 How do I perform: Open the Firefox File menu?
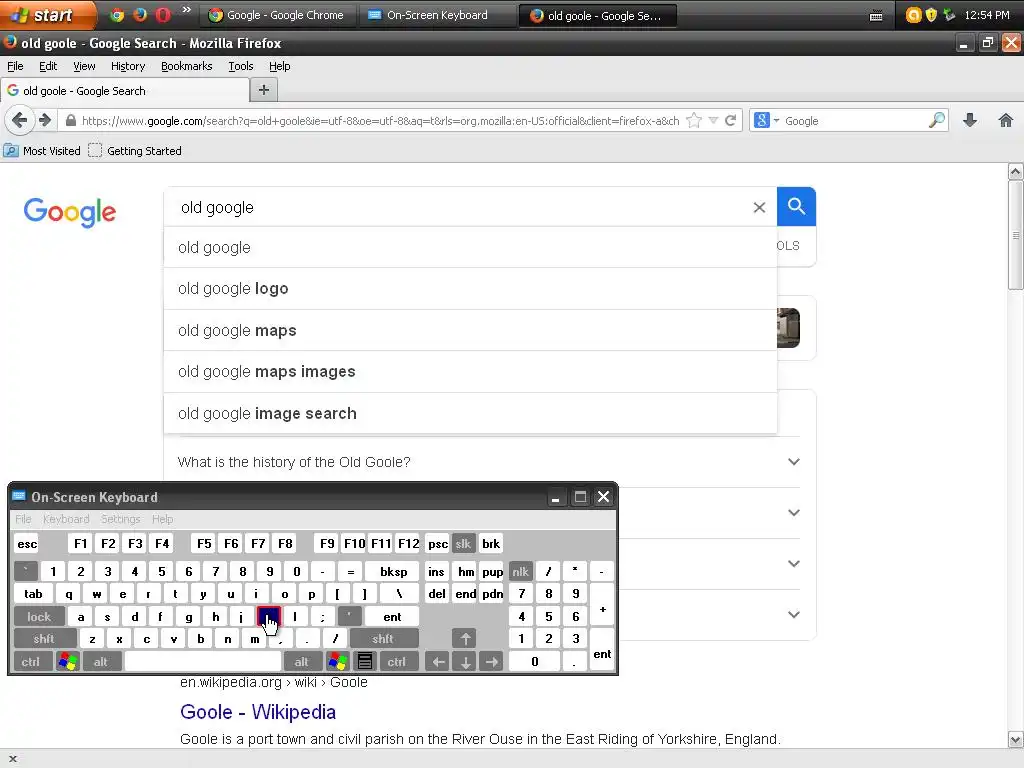pos(15,66)
